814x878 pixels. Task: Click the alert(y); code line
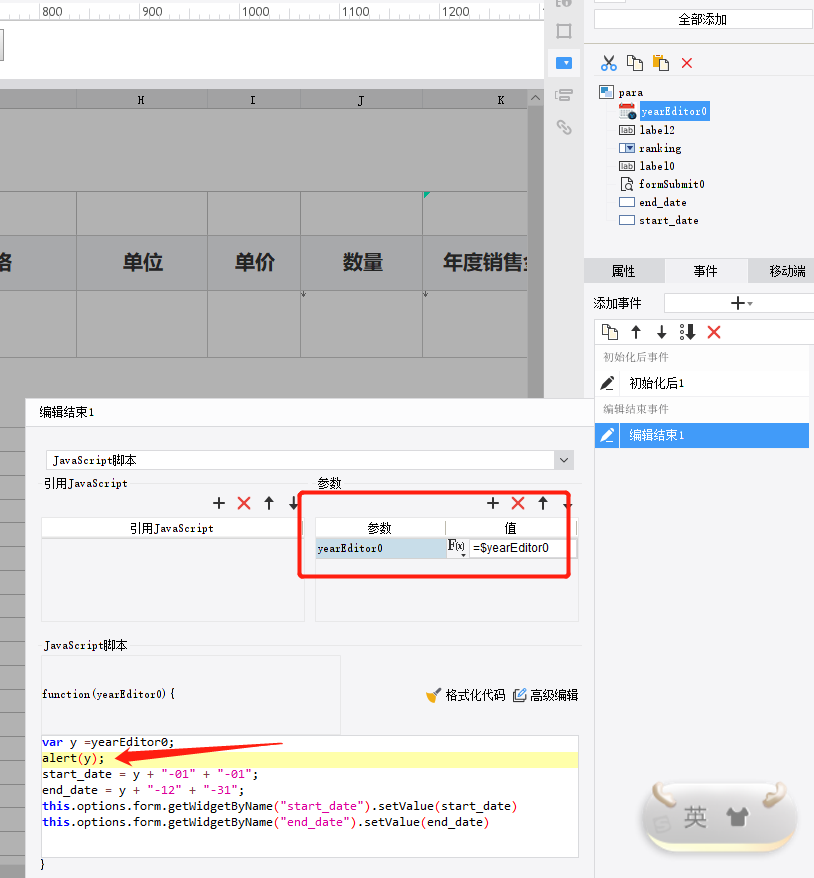coord(73,758)
